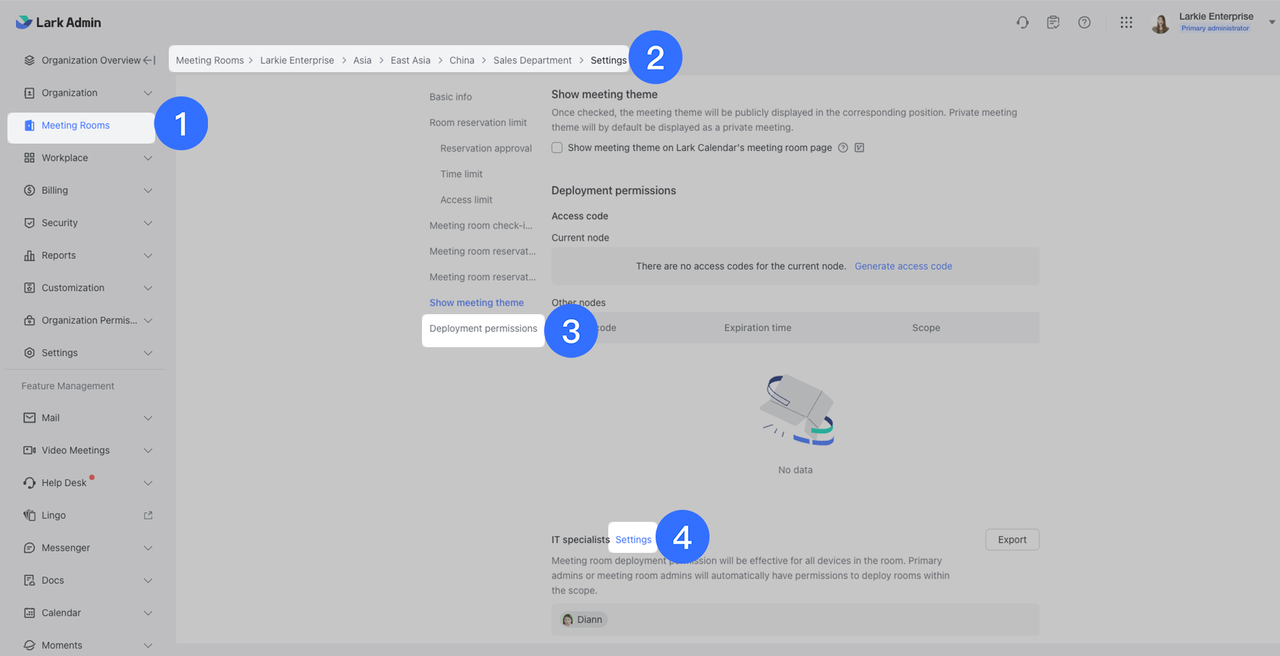
Task: Click the Generate access code link
Action: 903,266
